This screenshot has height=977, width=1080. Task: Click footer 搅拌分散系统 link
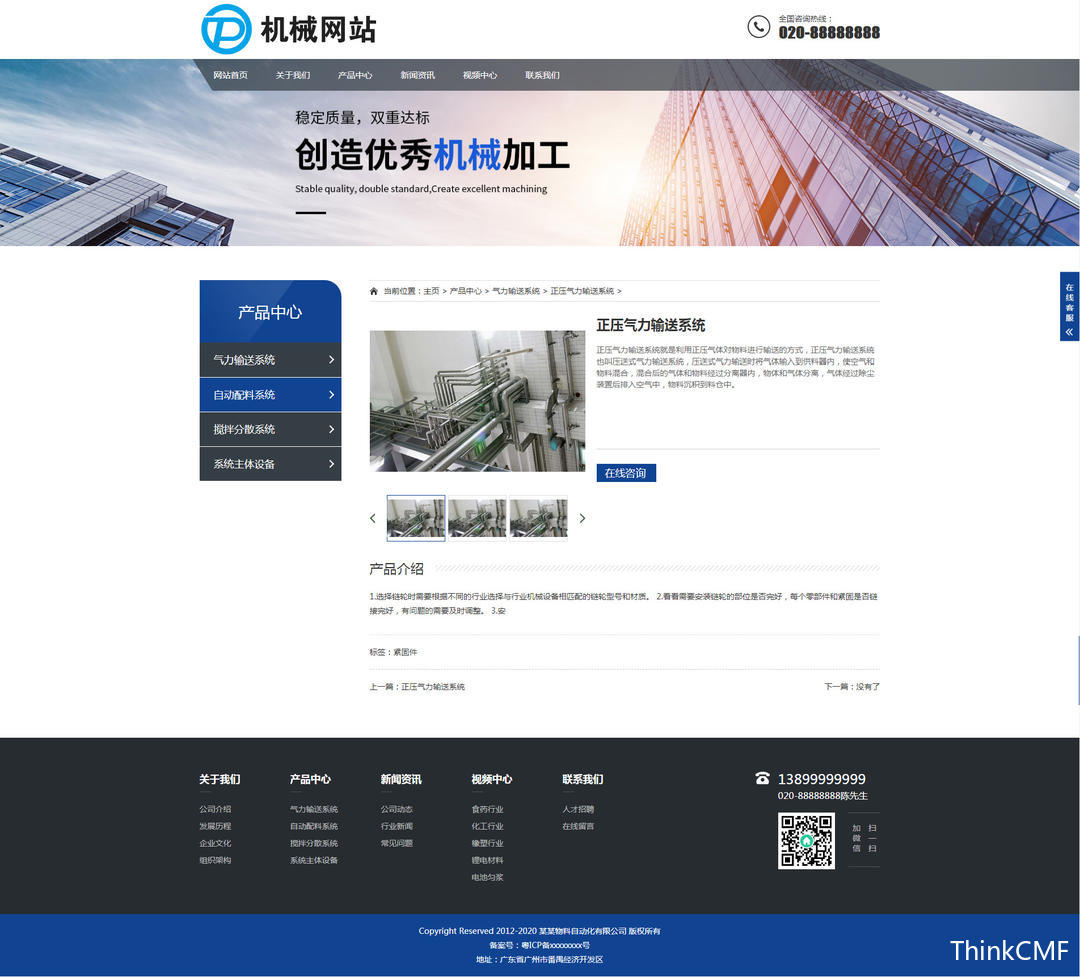[313, 843]
